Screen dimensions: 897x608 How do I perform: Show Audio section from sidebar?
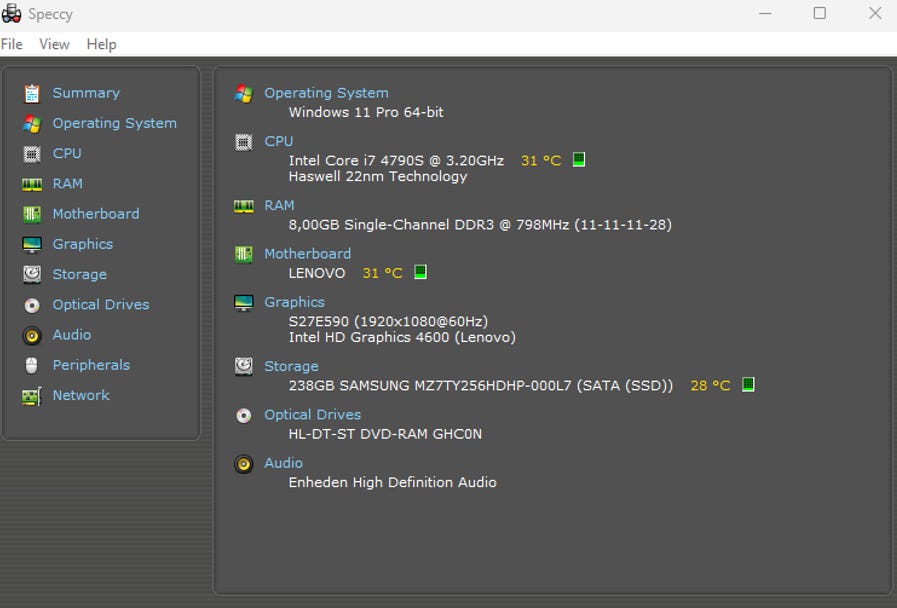[72, 335]
